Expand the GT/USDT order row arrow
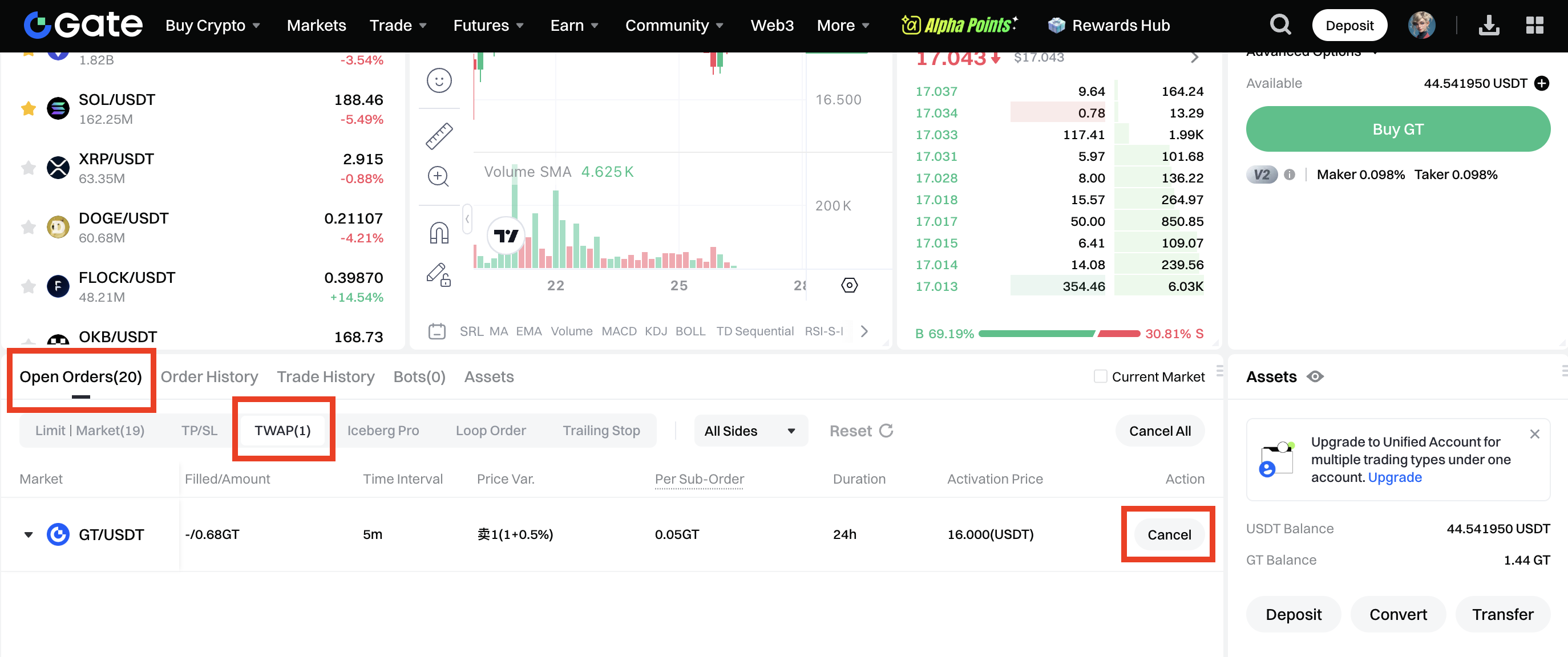The image size is (1568, 657). pos(28,535)
